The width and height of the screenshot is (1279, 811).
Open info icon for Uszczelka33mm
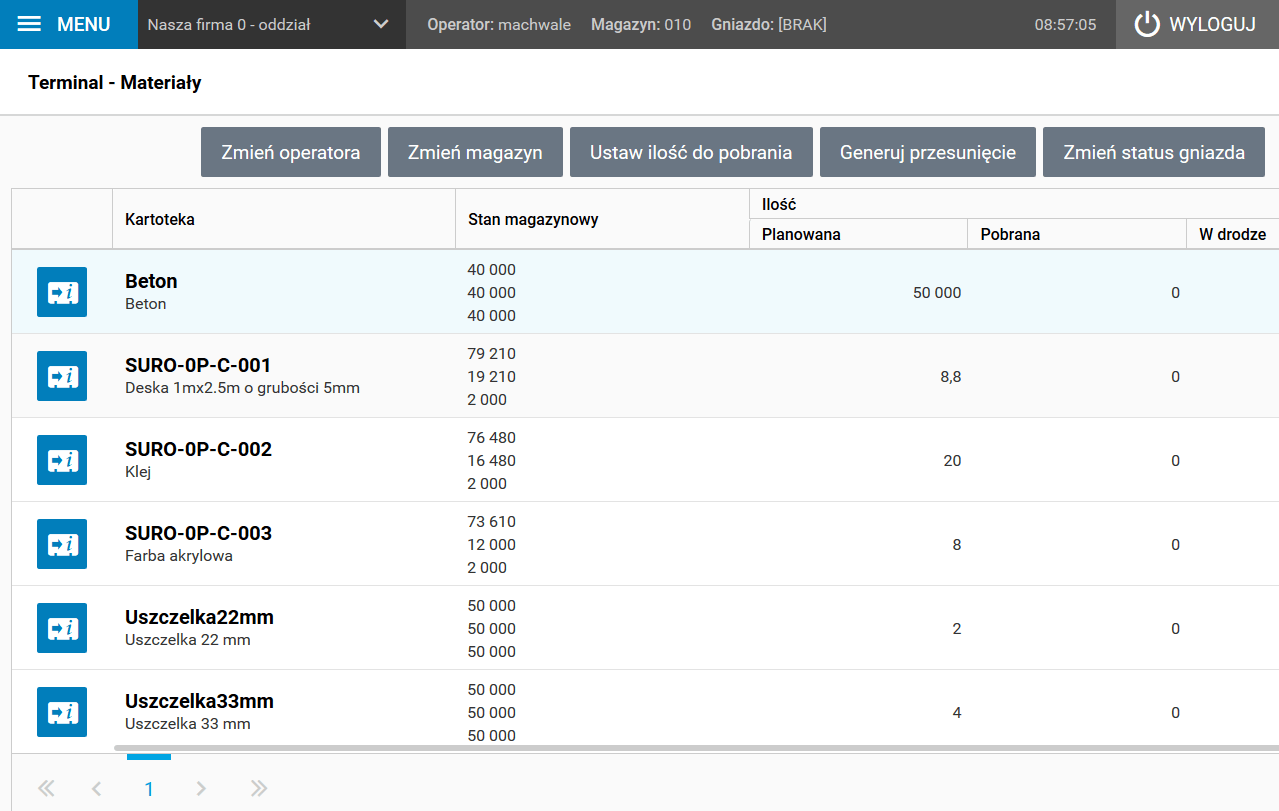point(62,712)
